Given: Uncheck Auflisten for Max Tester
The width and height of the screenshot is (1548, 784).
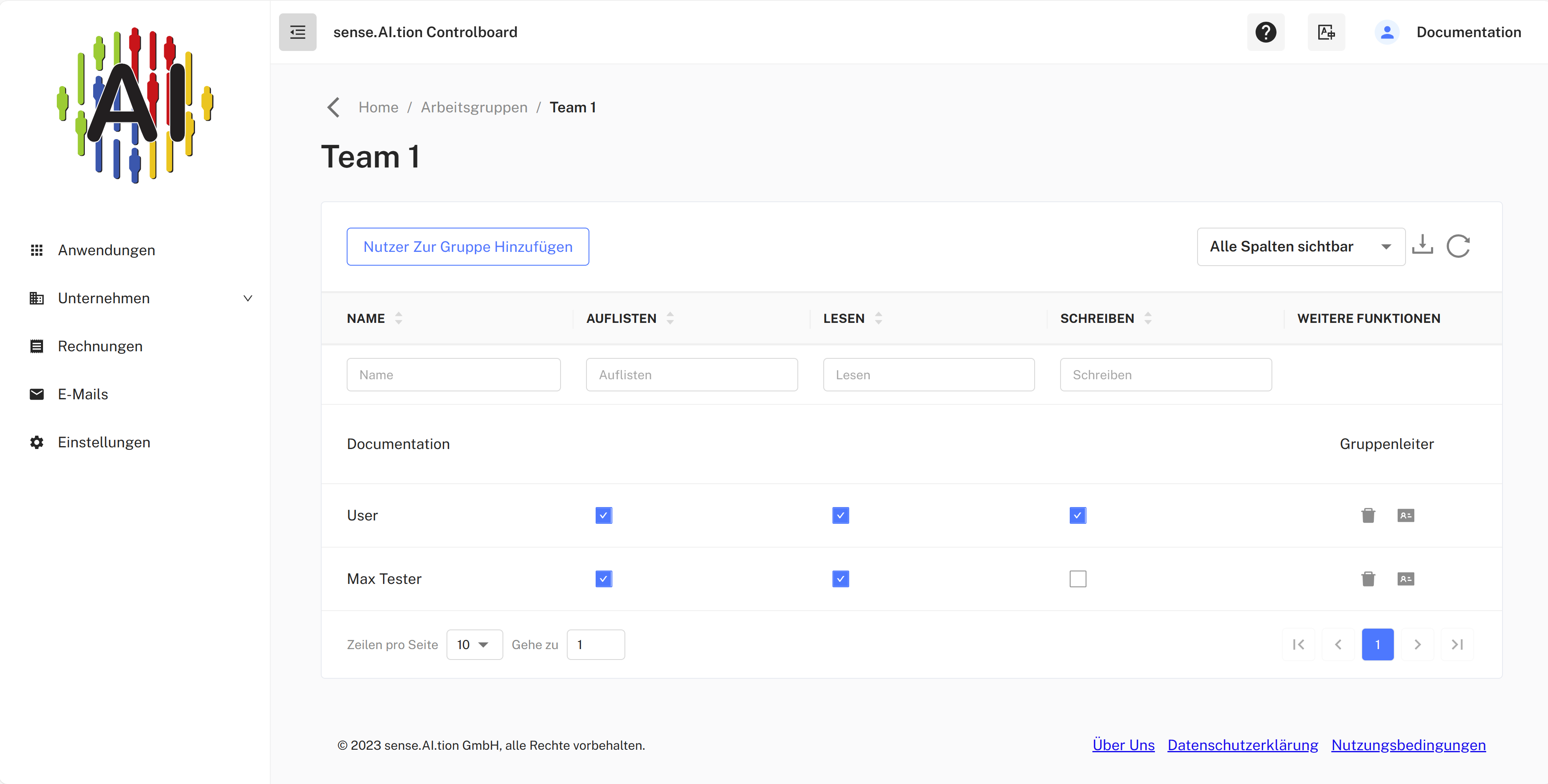Looking at the screenshot, I should click(x=604, y=579).
